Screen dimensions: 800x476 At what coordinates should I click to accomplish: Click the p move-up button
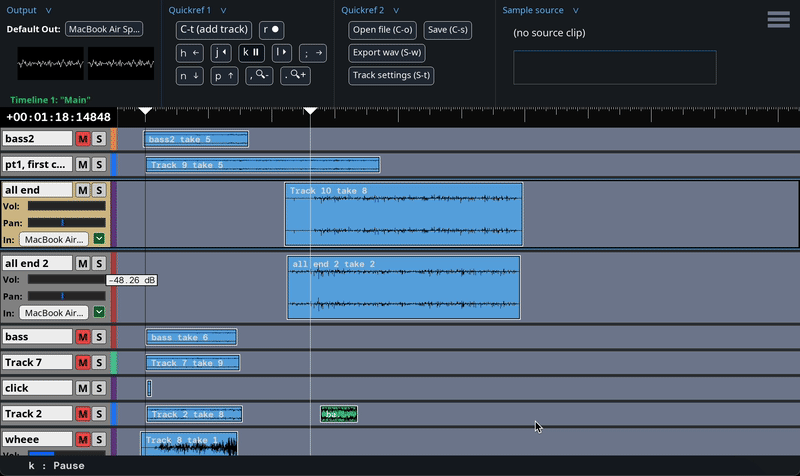point(224,76)
